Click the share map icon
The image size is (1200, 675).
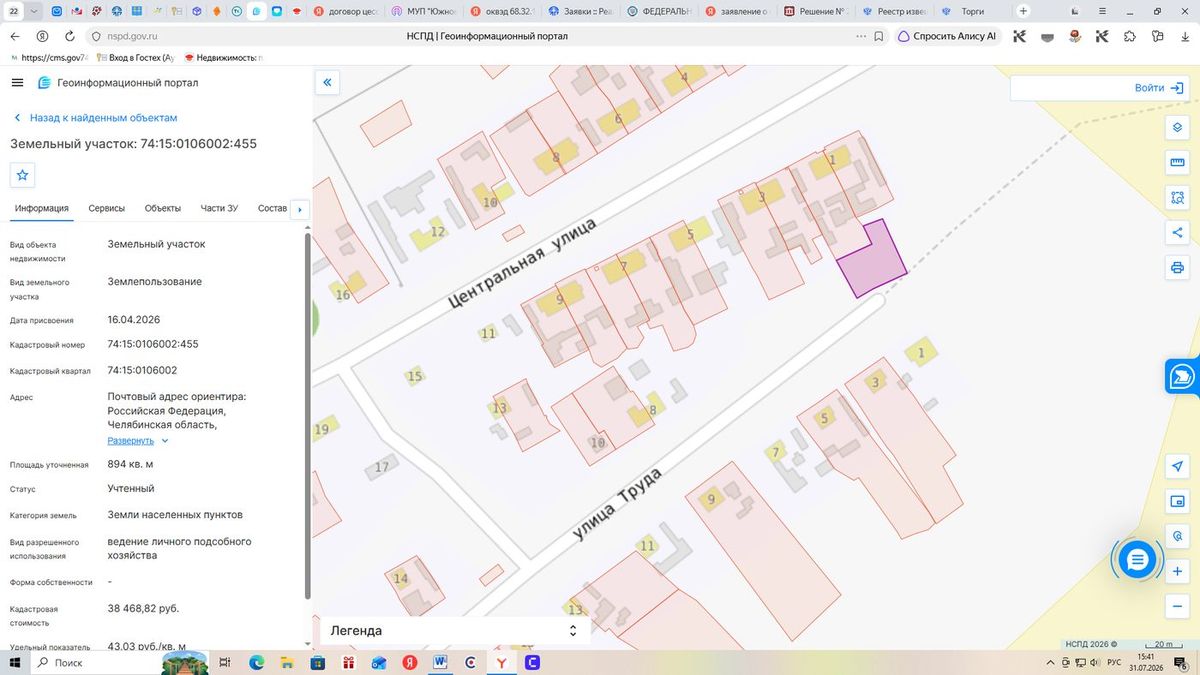1177,233
